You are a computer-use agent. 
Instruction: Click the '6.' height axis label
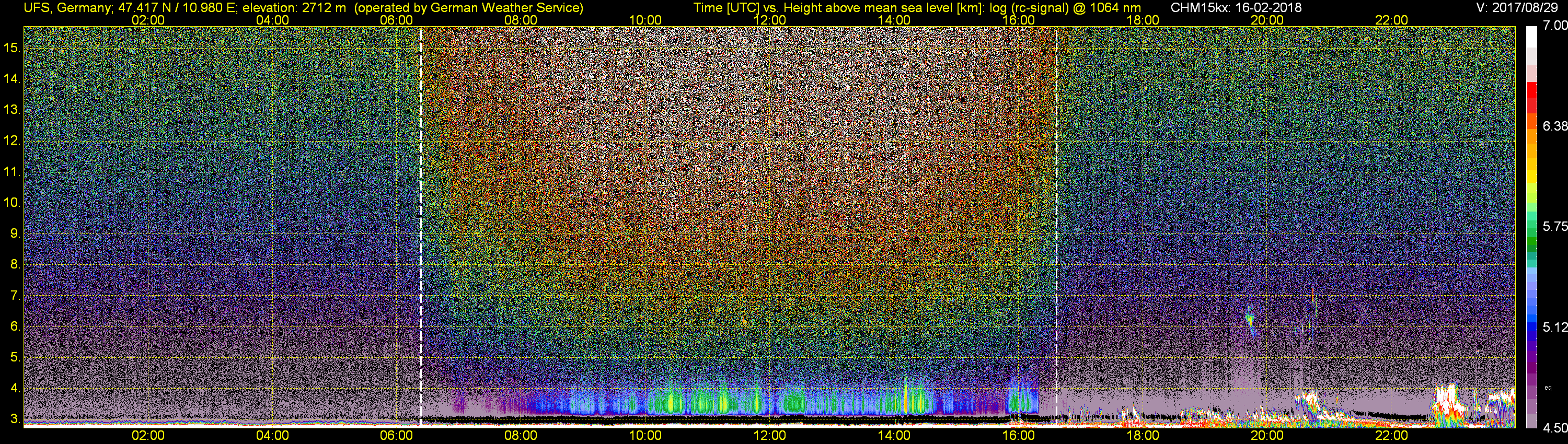click(15, 326)
